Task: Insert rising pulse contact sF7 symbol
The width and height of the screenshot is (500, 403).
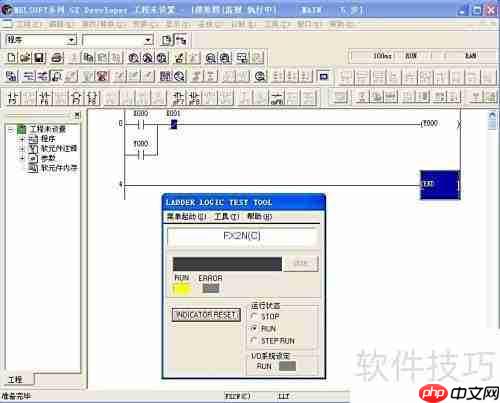Action: (x=178, y=98)
